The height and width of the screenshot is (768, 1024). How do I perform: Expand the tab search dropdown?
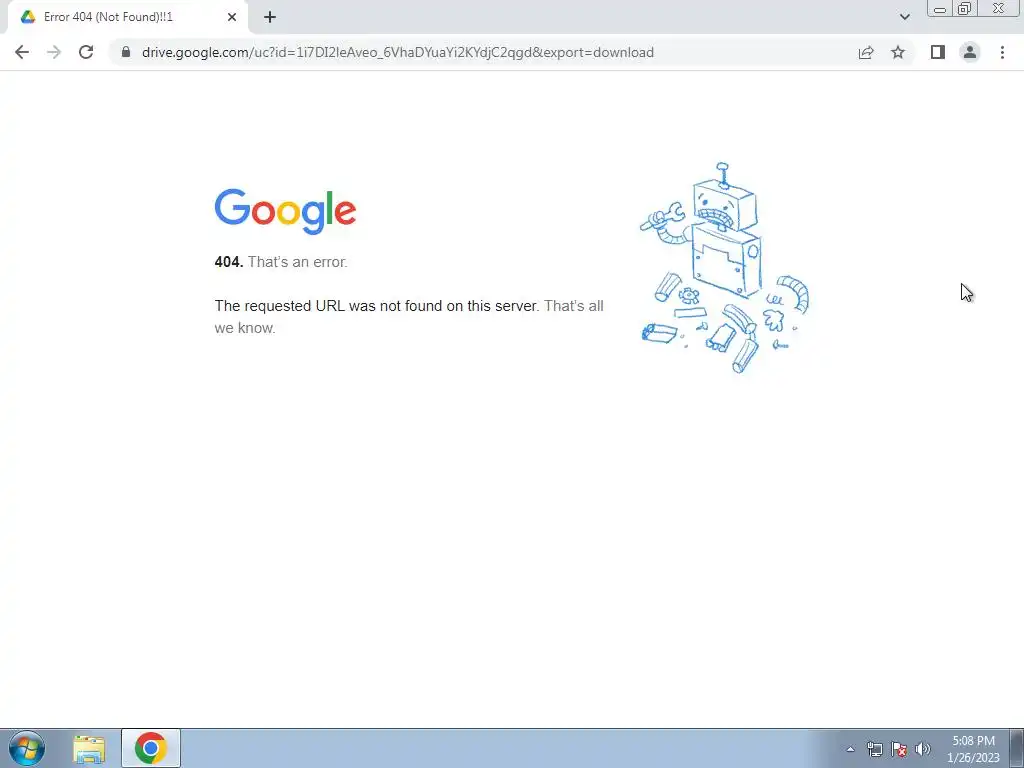904,17
